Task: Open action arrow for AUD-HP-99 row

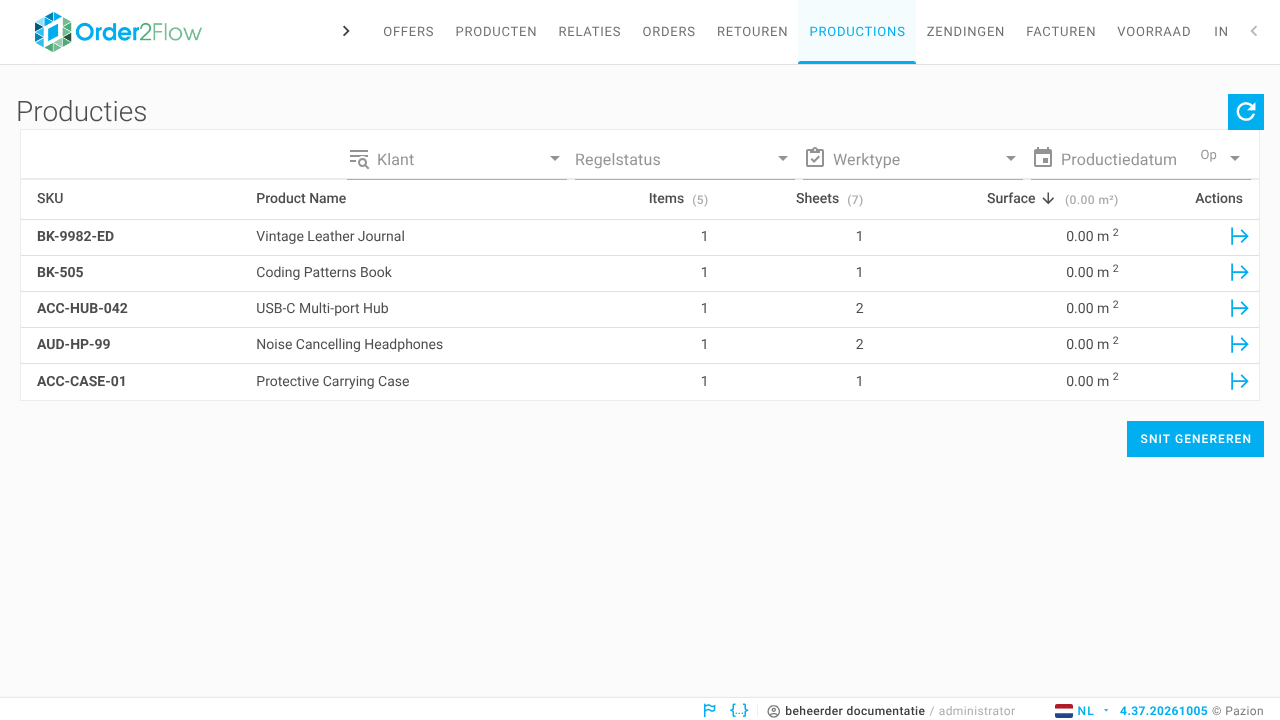Action: point(1239,344)
